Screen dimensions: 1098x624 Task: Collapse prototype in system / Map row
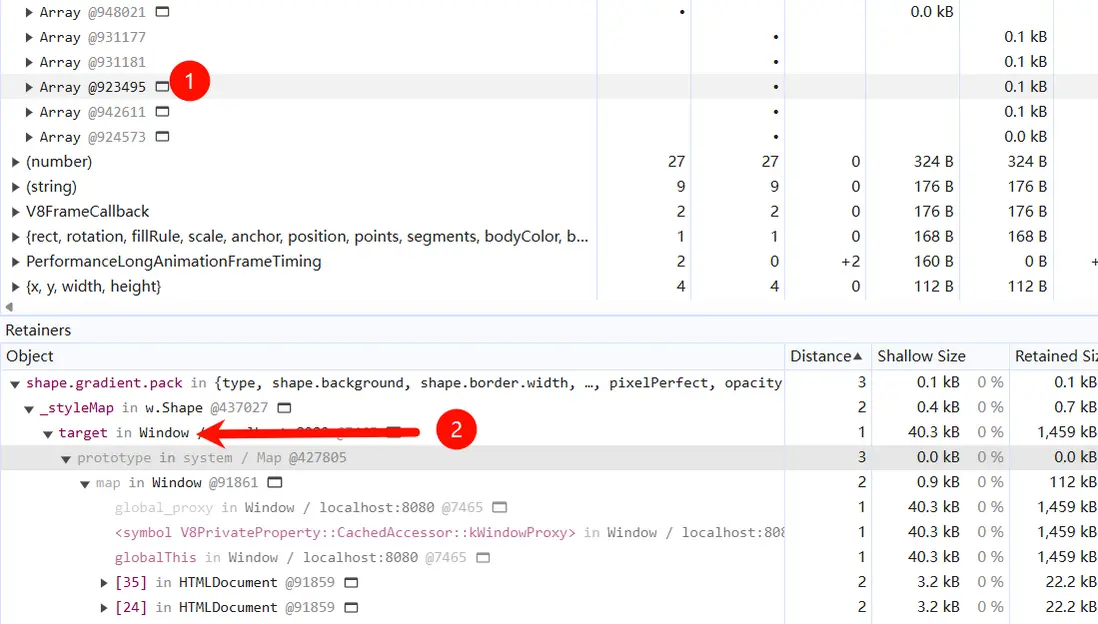66,459
